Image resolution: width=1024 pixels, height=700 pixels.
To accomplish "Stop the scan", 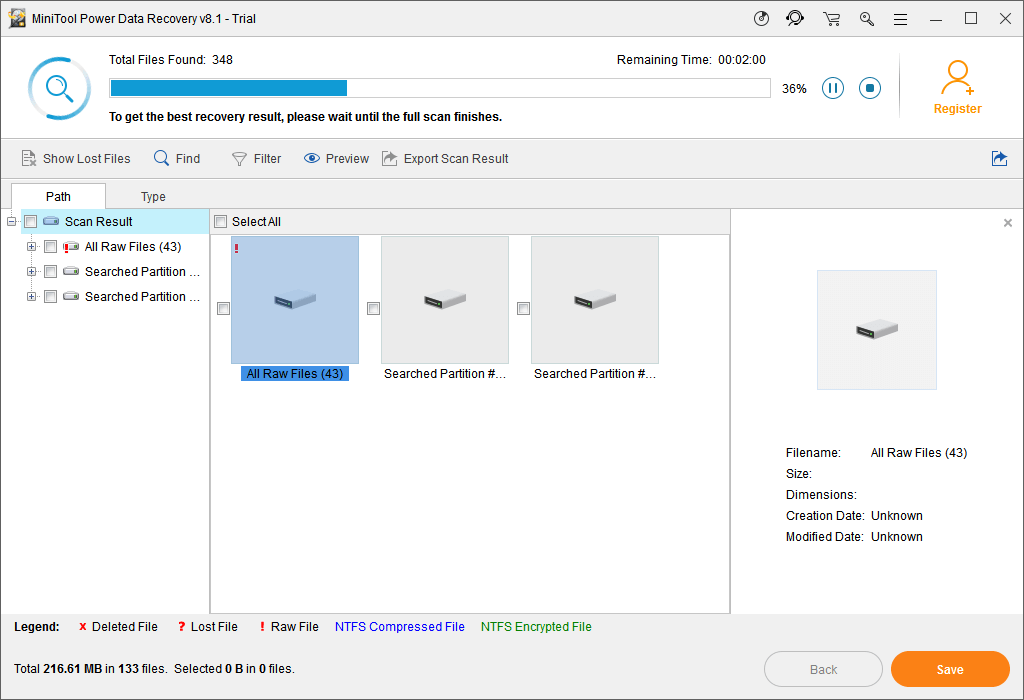I will point(870,88).
